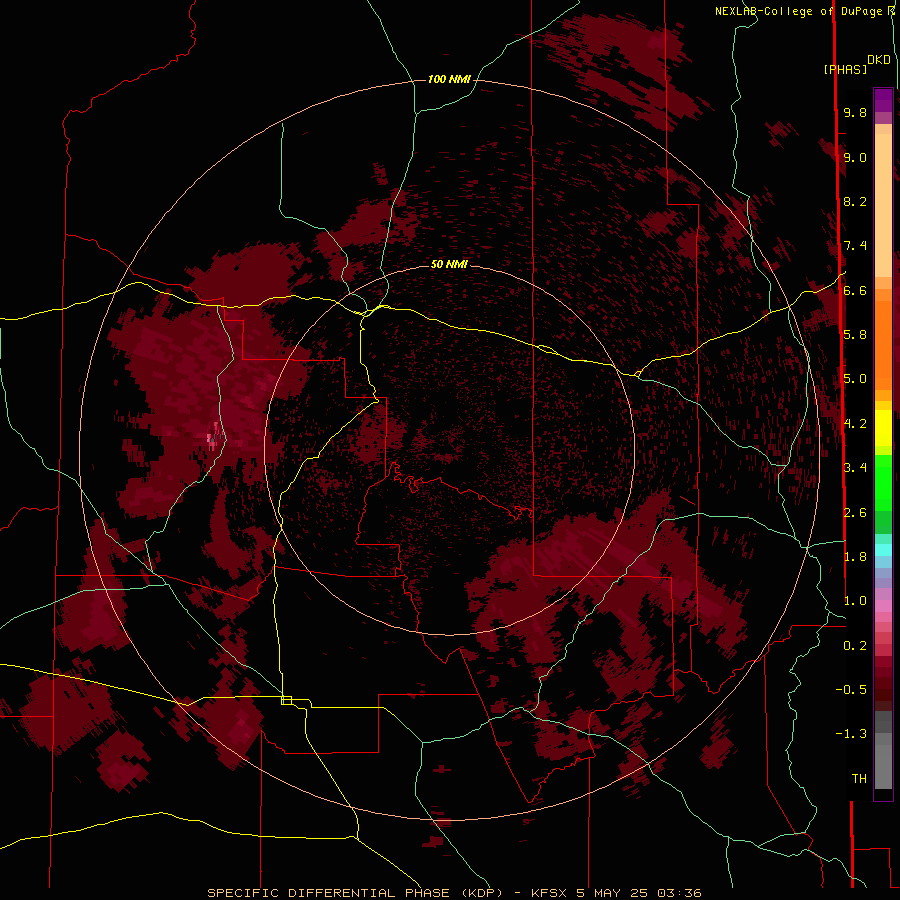Image resolution: width=900 pixels, height=900 pixels.
Task: Click the 9.0 value on color scale
Action: tap(855, 157)
